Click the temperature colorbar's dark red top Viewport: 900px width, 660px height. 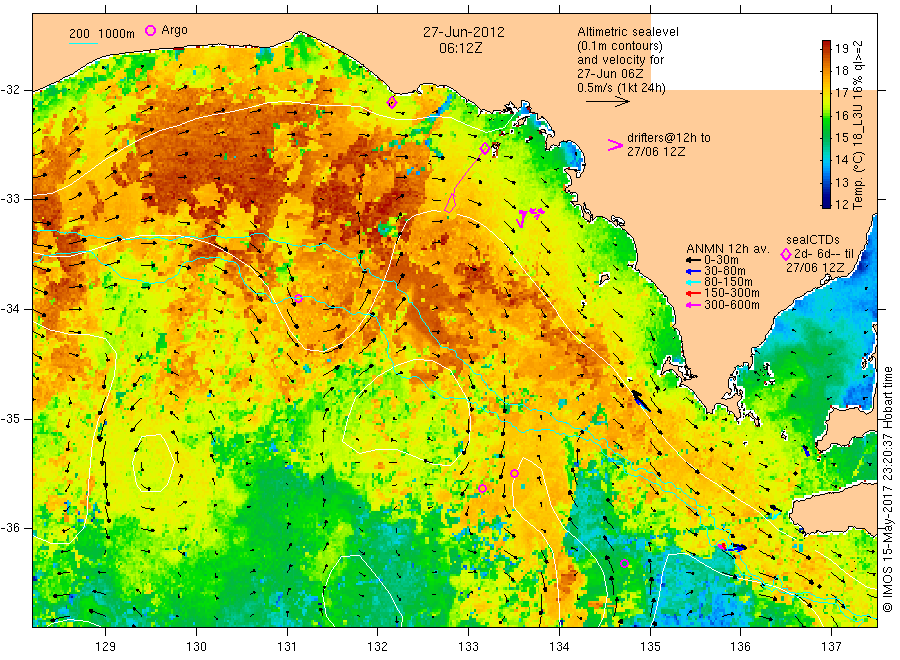[826, 46]
